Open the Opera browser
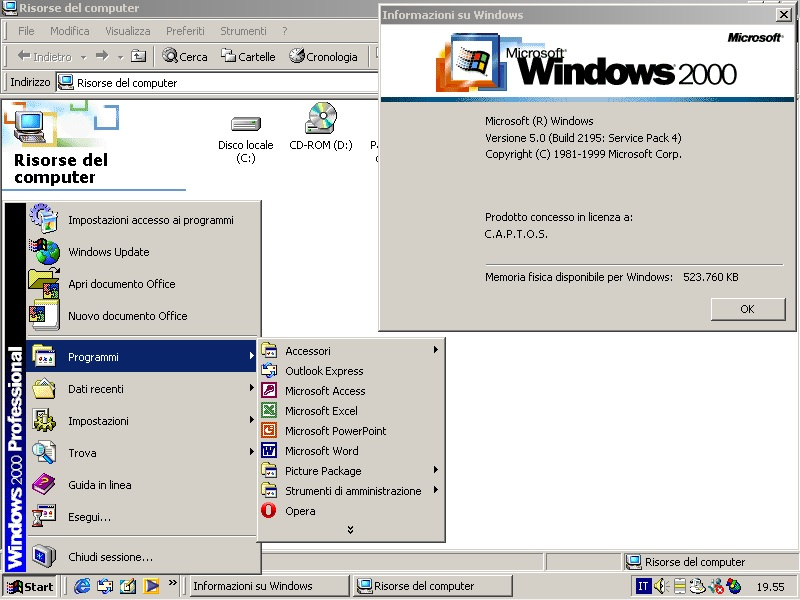Screen dimensions: 800x600 pos(302,511)
